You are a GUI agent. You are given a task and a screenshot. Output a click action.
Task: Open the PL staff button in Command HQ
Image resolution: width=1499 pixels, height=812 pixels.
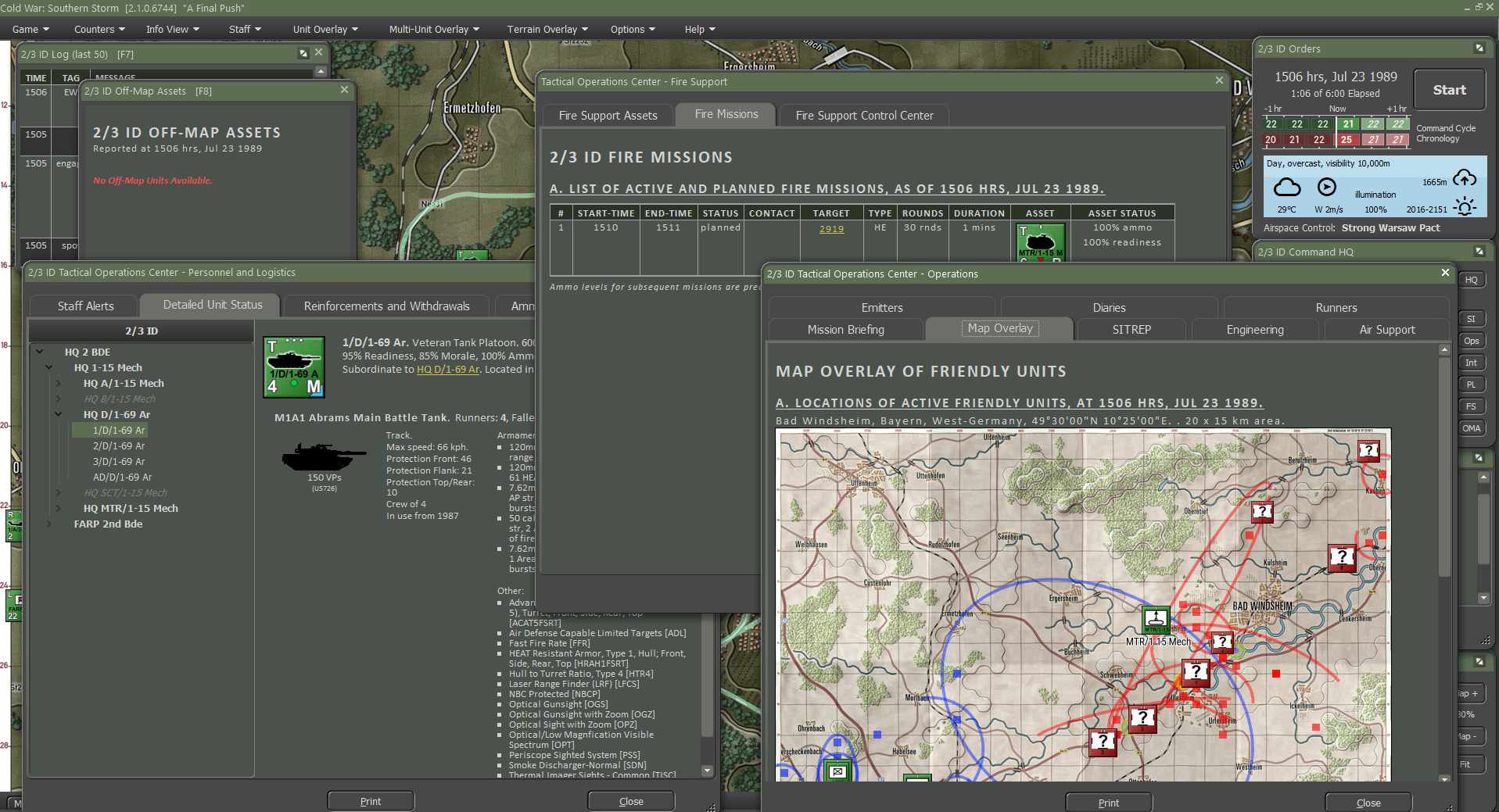1472,385
